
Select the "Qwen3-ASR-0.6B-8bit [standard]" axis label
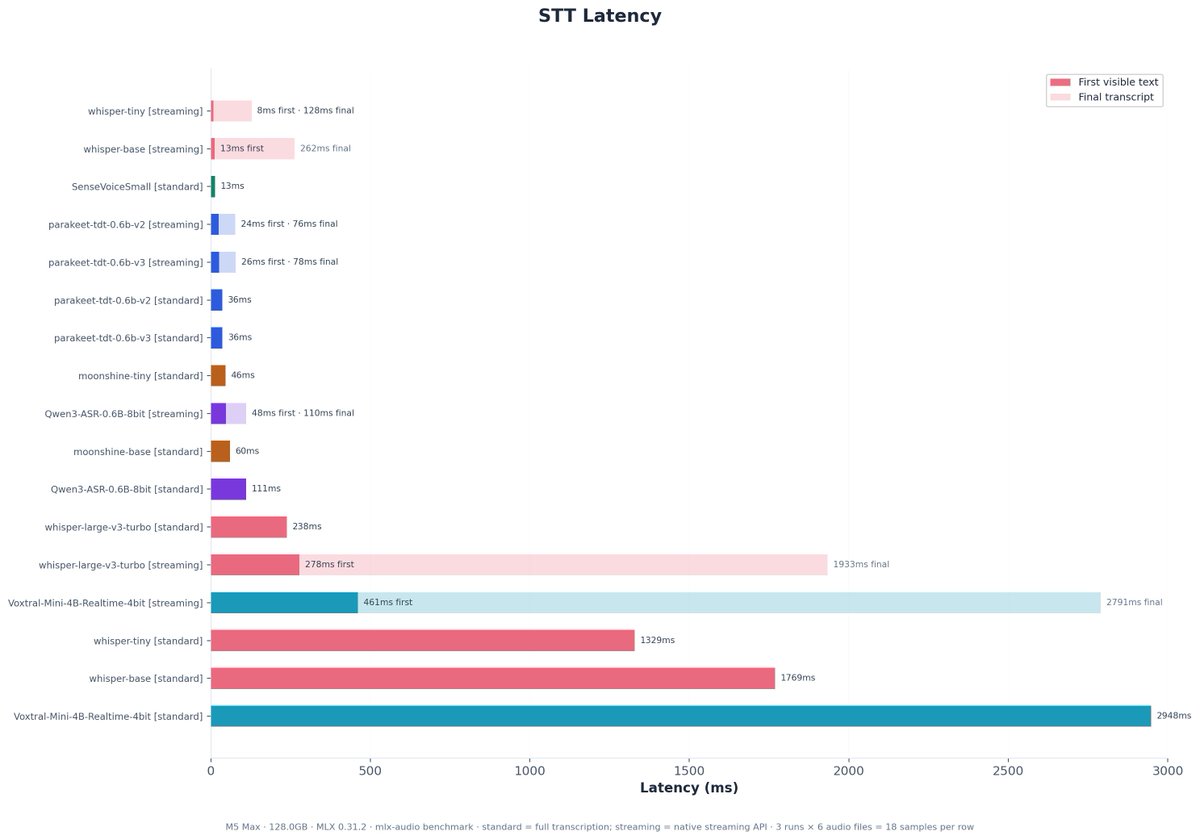127,489
